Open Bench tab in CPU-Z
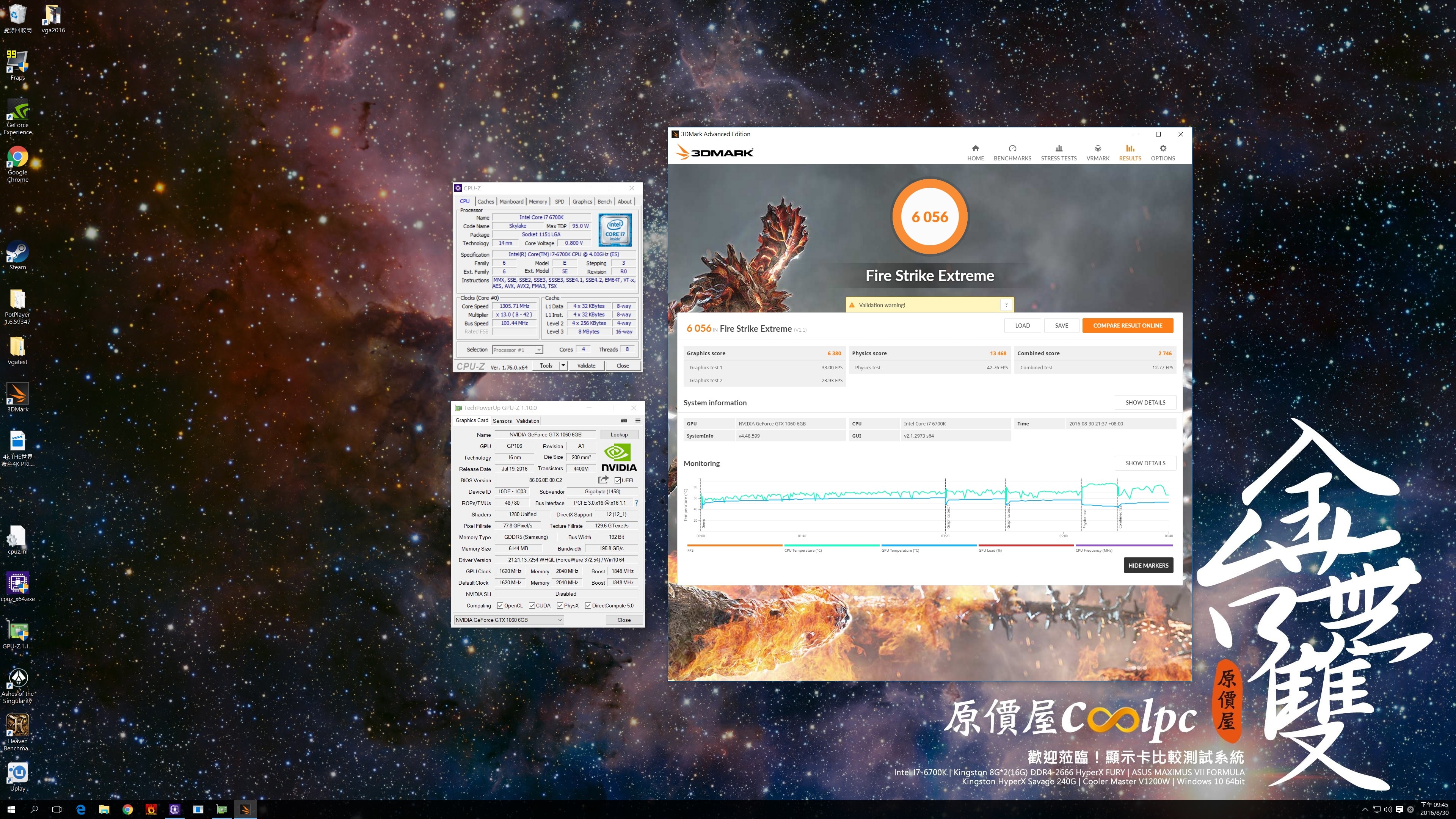This screenshot has width=1456, height=819. point(604,202)
